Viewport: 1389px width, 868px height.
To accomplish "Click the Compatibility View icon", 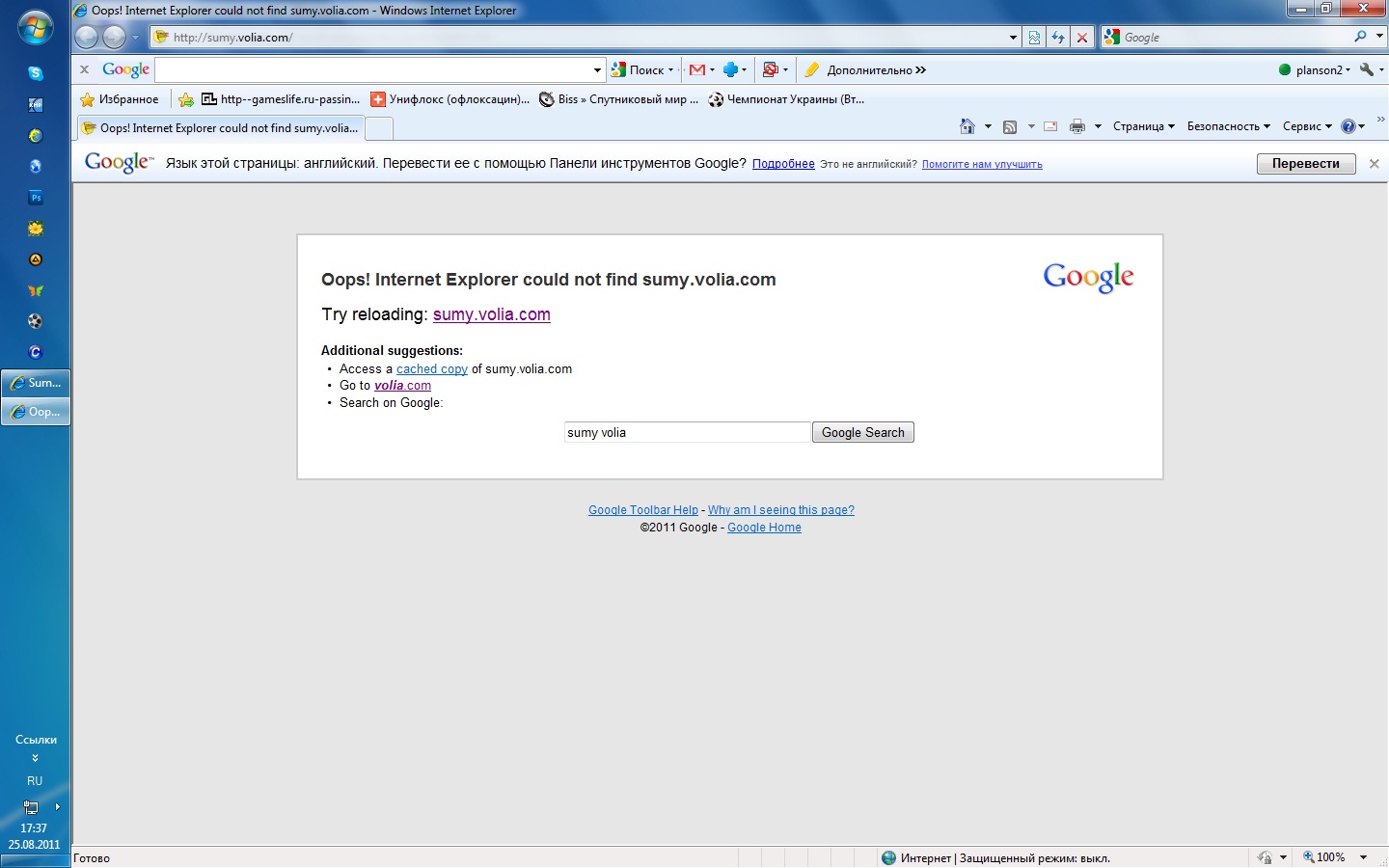I will pos(1034,38).
